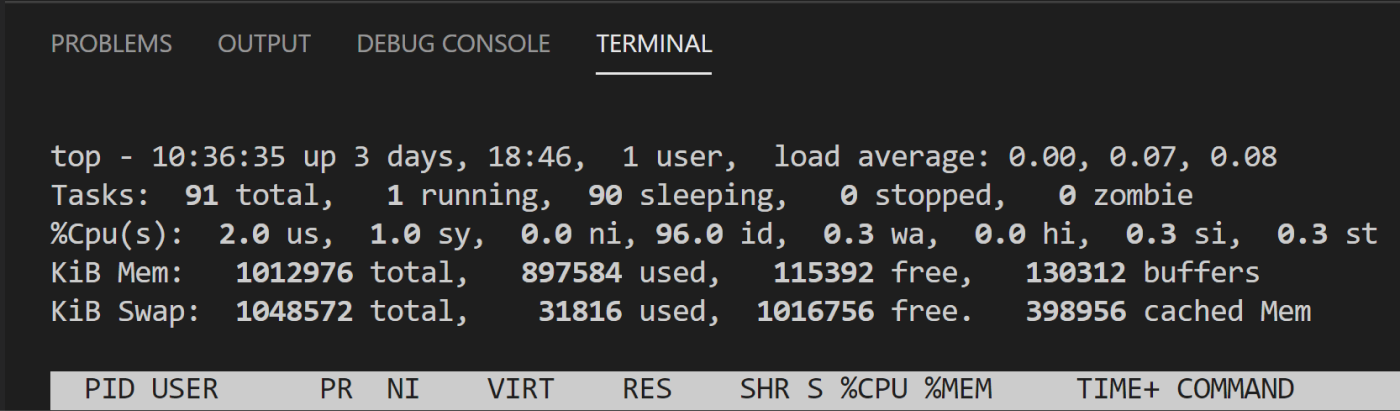Click the USER column header
Image resolution: width=1400 pixels, height=411 pixels.
[185, 388]
